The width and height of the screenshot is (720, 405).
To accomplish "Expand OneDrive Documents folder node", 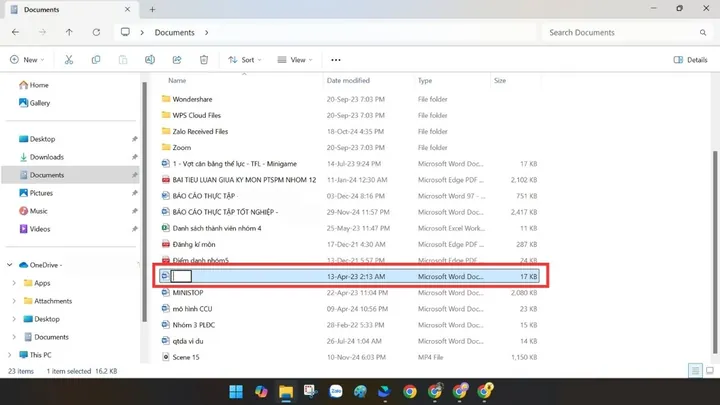I will pyautogui.click(x=14, y=337).
